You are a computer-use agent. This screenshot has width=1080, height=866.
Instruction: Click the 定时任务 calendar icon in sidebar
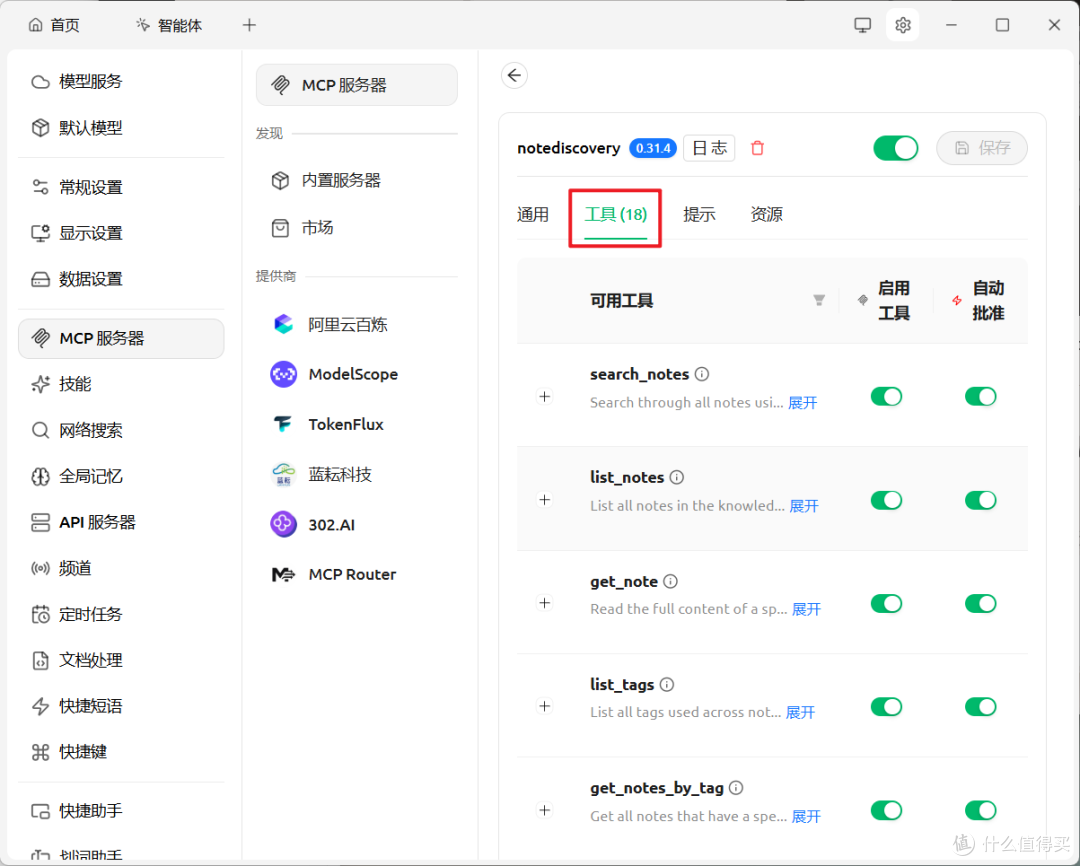[x=41, y=614]
